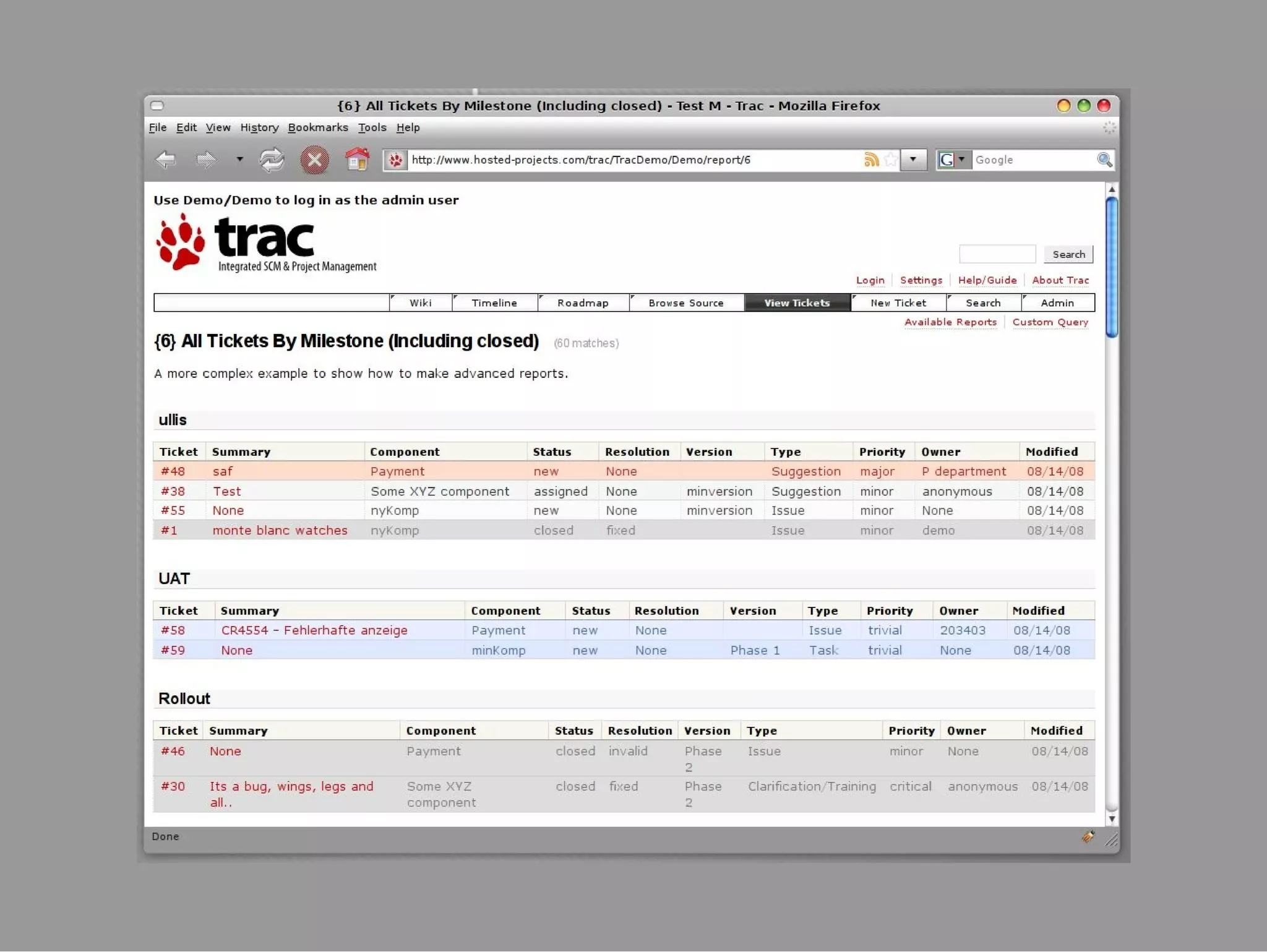Click the browser Back arrow icon
The width and height of the screenshot is (1267, 952).
click(x=166, y=160)
